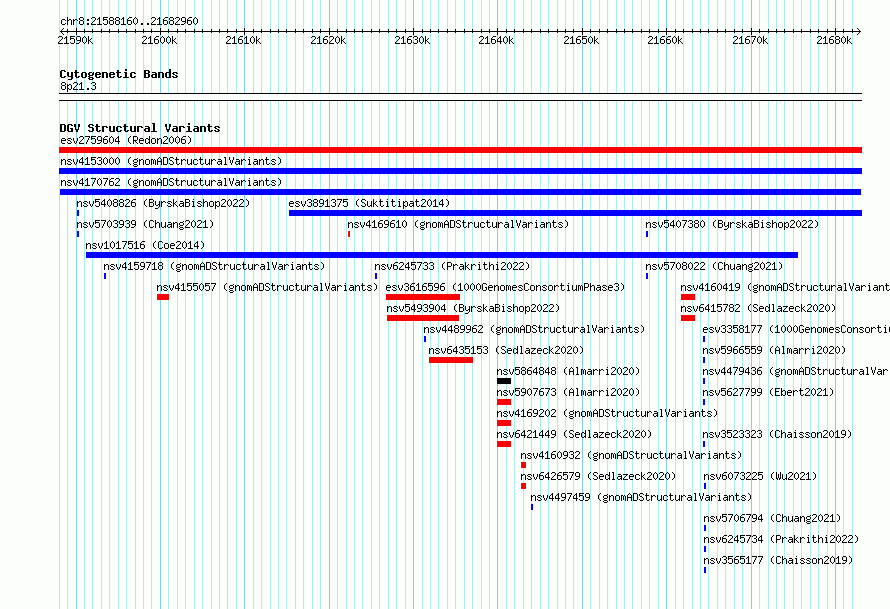Open nsv5493904 (ByrskaBishop2022) label

(x=473, y=308)
